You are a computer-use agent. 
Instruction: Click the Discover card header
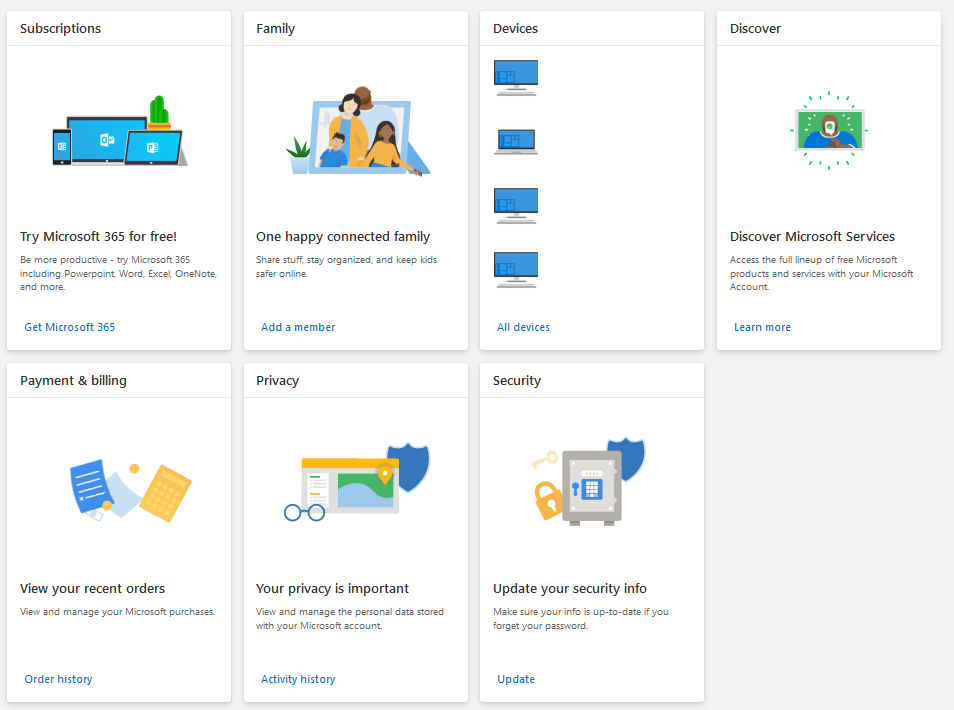click(829, 29)
